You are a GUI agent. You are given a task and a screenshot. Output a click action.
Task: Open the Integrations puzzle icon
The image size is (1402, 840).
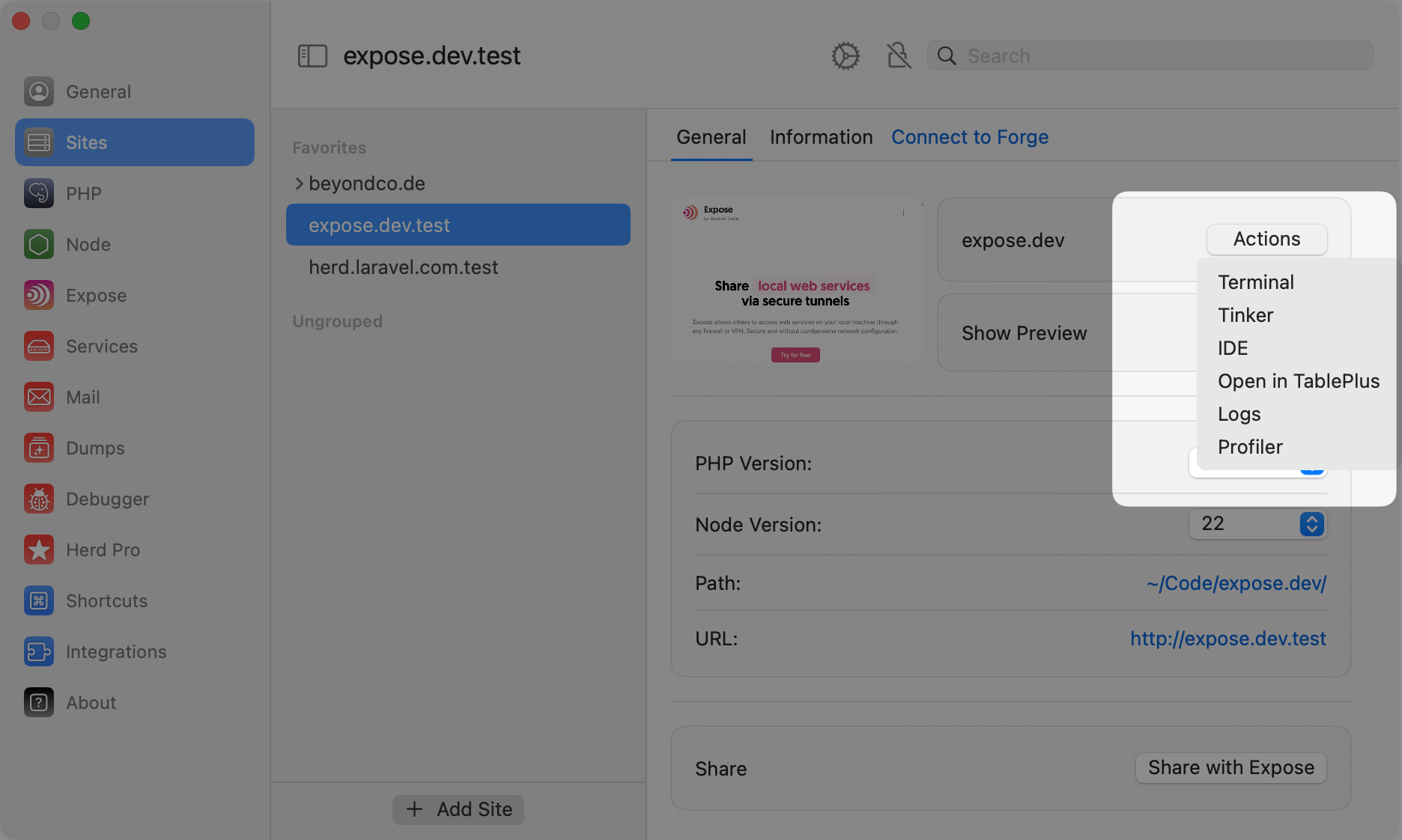click(39, 651)
